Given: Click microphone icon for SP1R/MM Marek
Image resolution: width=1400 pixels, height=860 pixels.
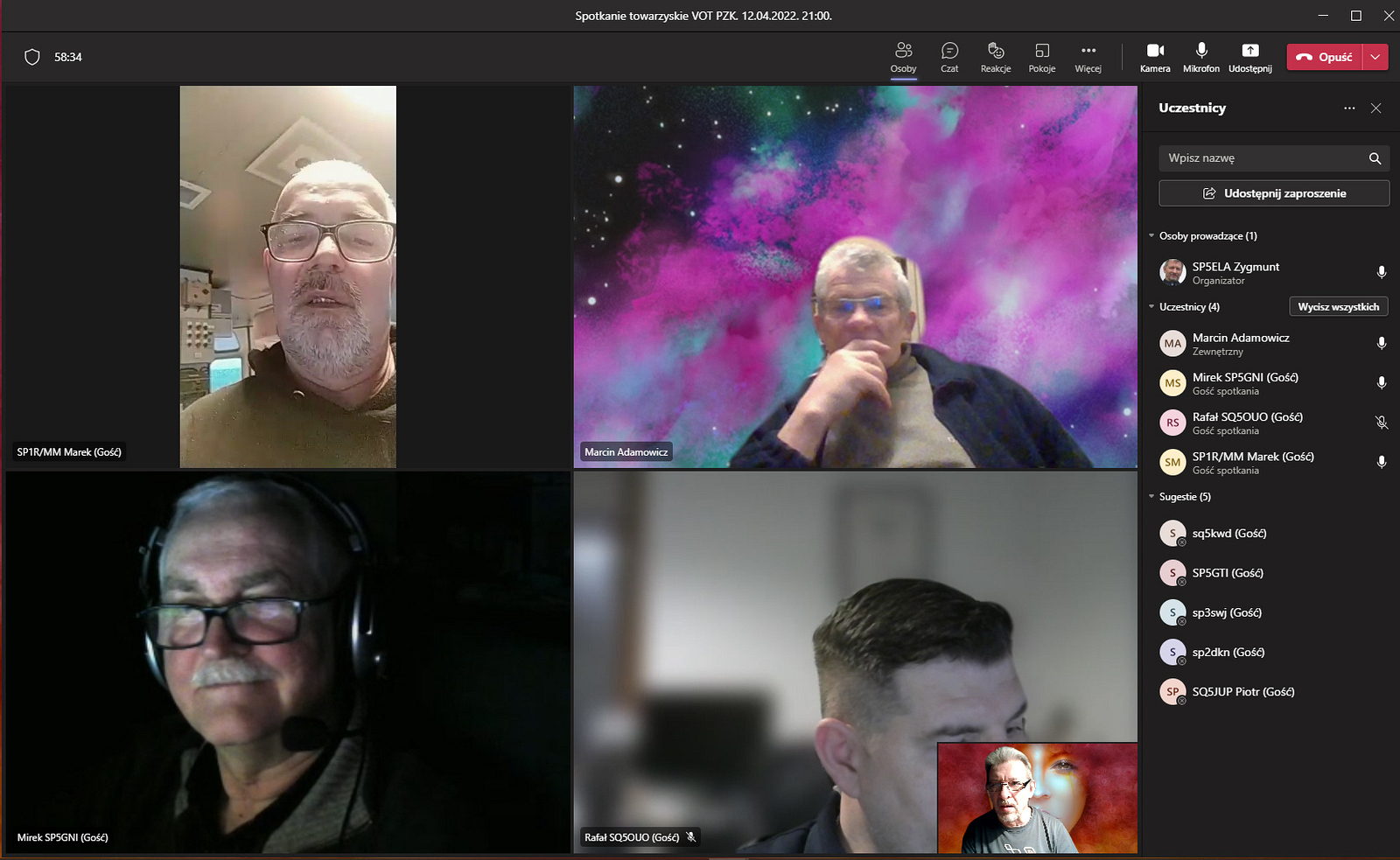Looking at the screenshot, I should point(1382,462).
